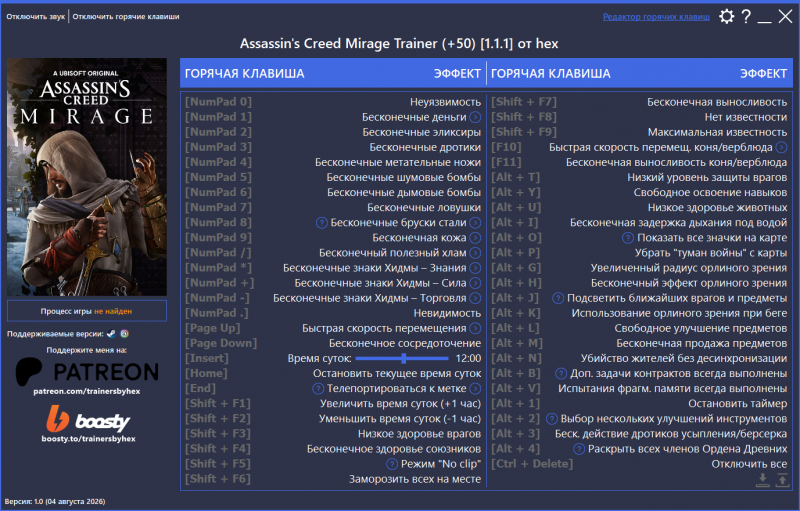
Task: Click the [F11] hotkey label
Action: point(506,162)
